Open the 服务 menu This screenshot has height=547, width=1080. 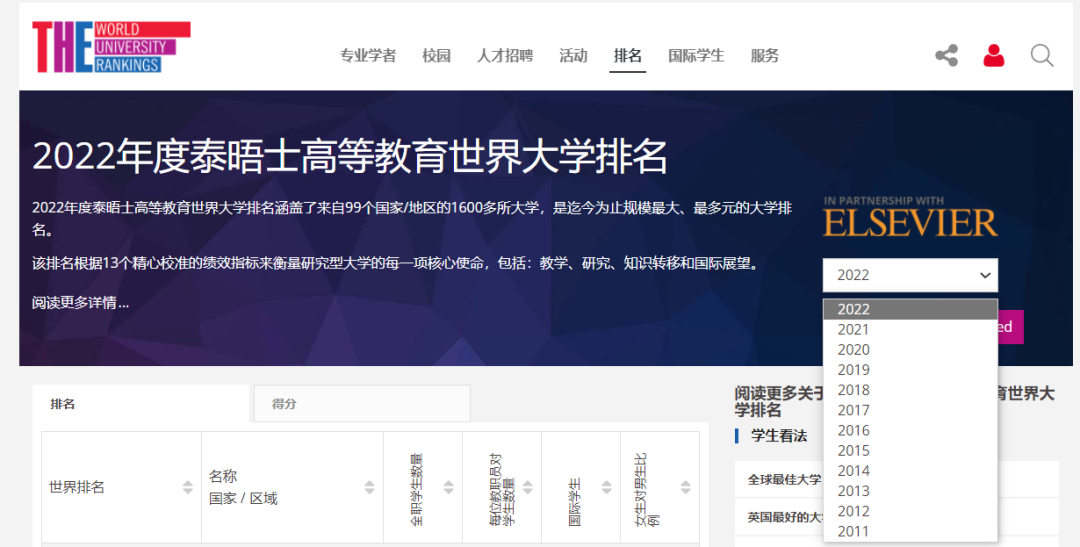(x=765, y=56)
